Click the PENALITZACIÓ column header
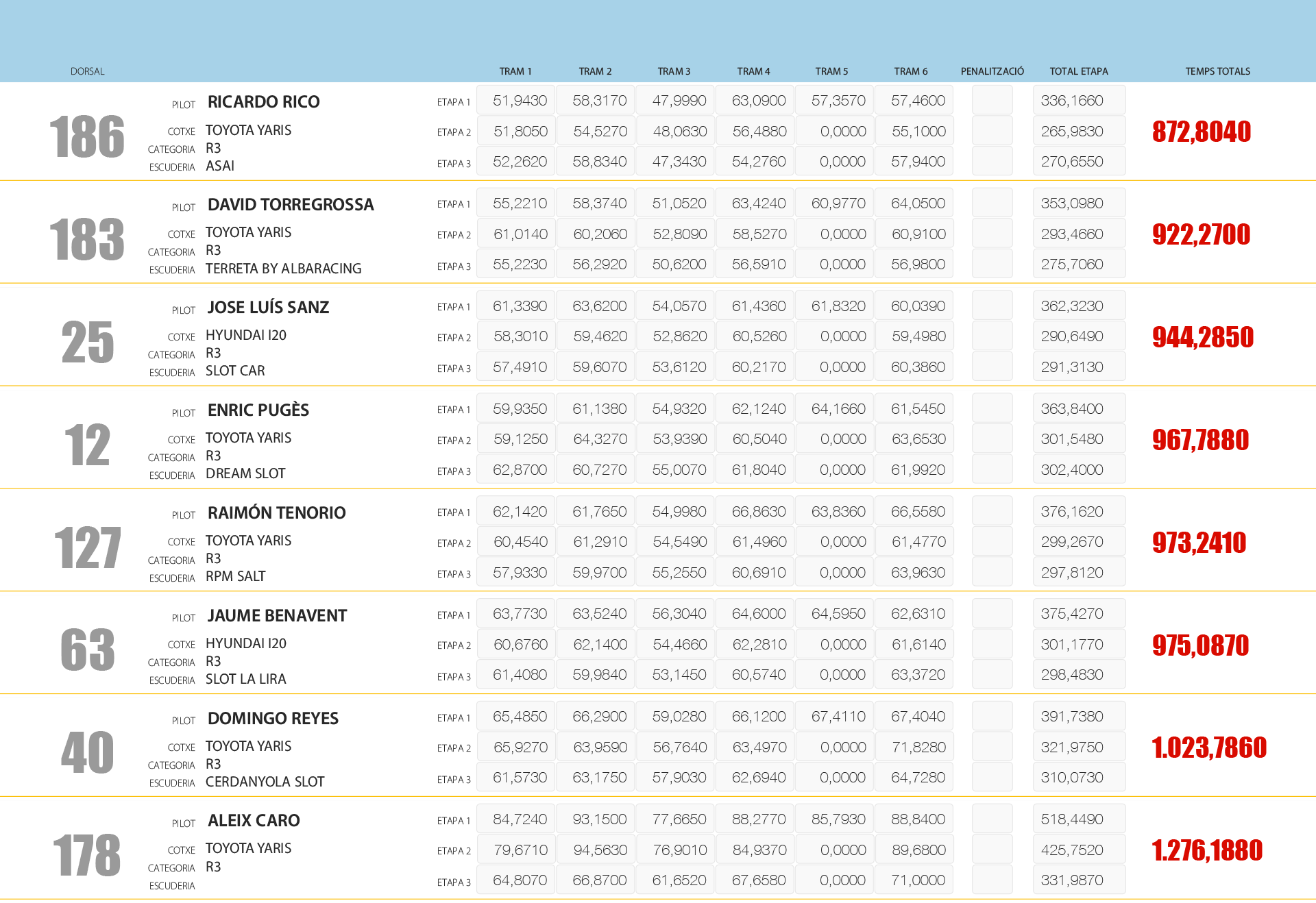The image size is (1316, 903). (x=992, y=71)
